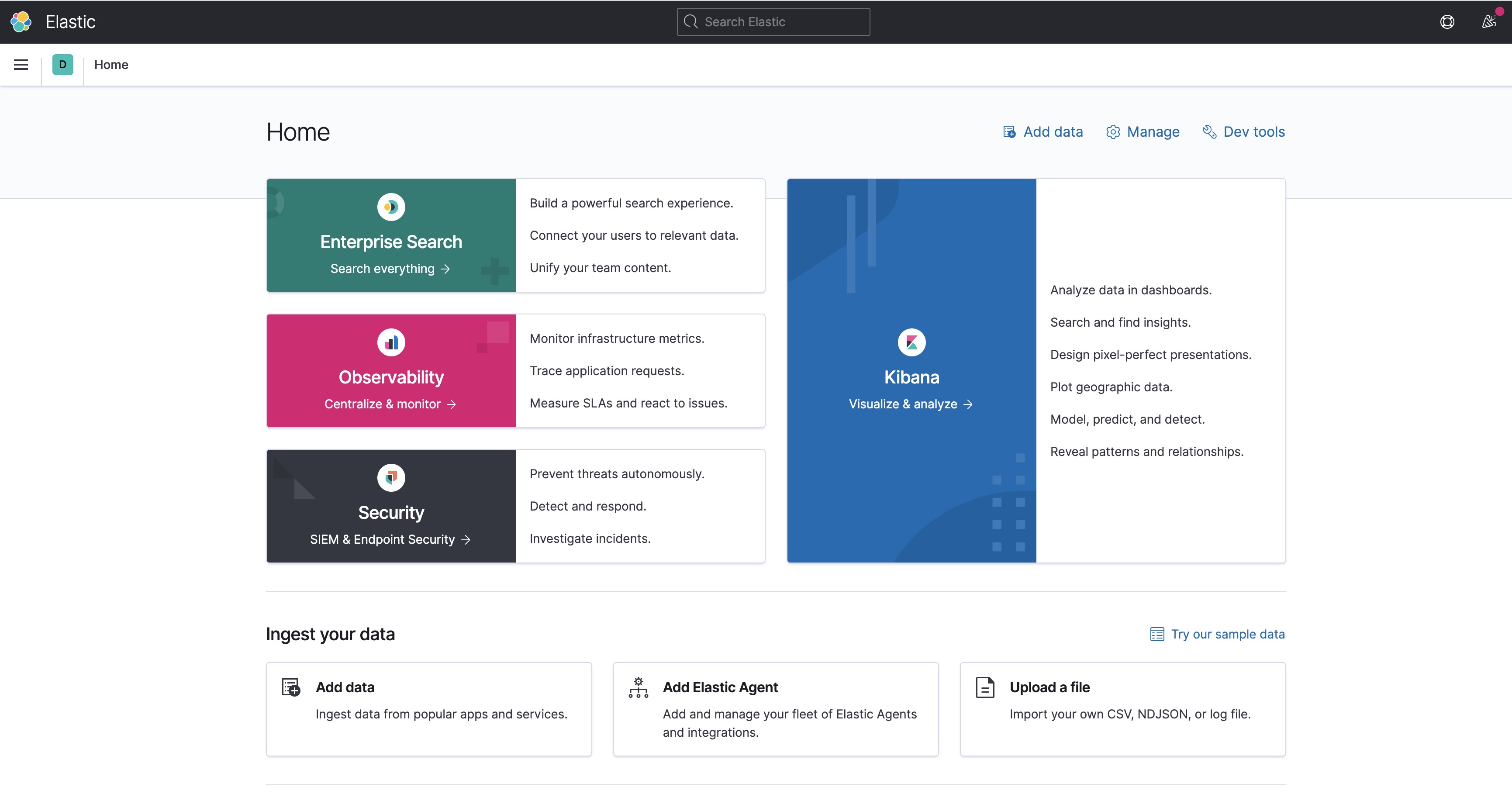Click the Observability heading

pos(391,377)
